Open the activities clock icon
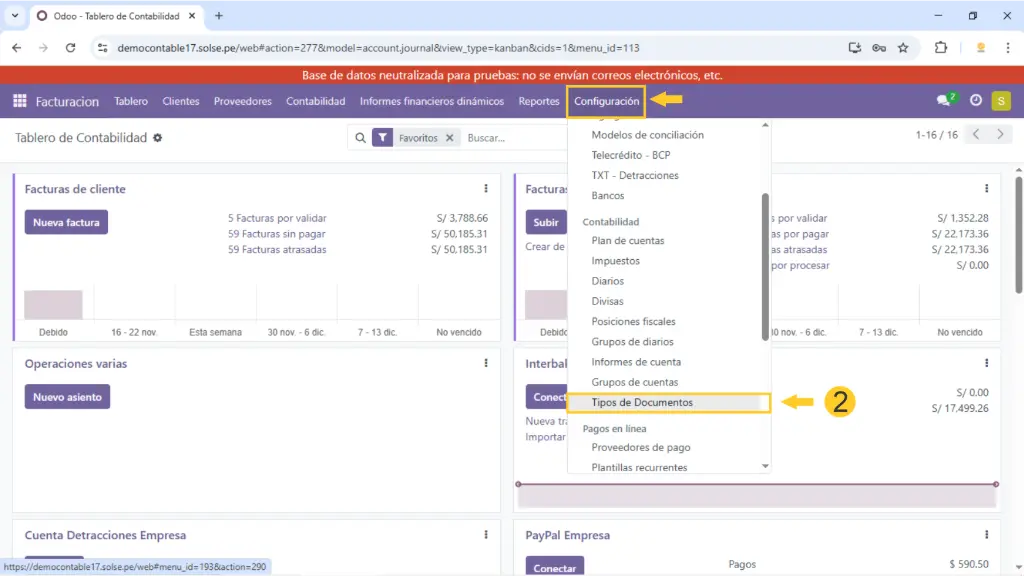Image resolution: width=1024 pixels, height=576 pixels. coord(976,101)
